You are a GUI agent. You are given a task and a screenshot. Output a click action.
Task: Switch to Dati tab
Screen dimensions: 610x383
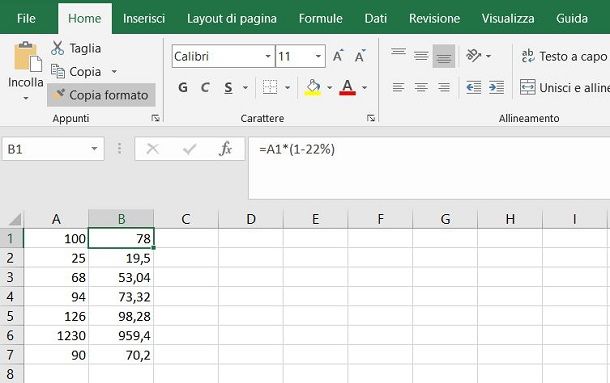point(376,18)
